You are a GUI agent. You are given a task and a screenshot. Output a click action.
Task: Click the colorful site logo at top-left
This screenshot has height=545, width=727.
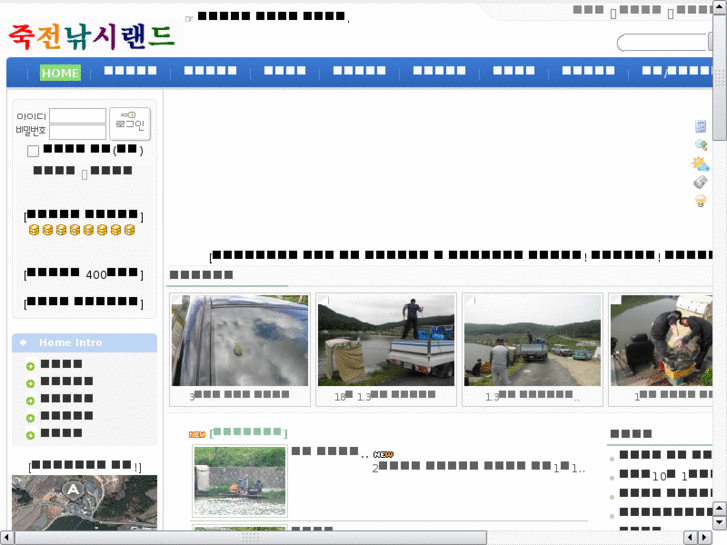point(91,37)
